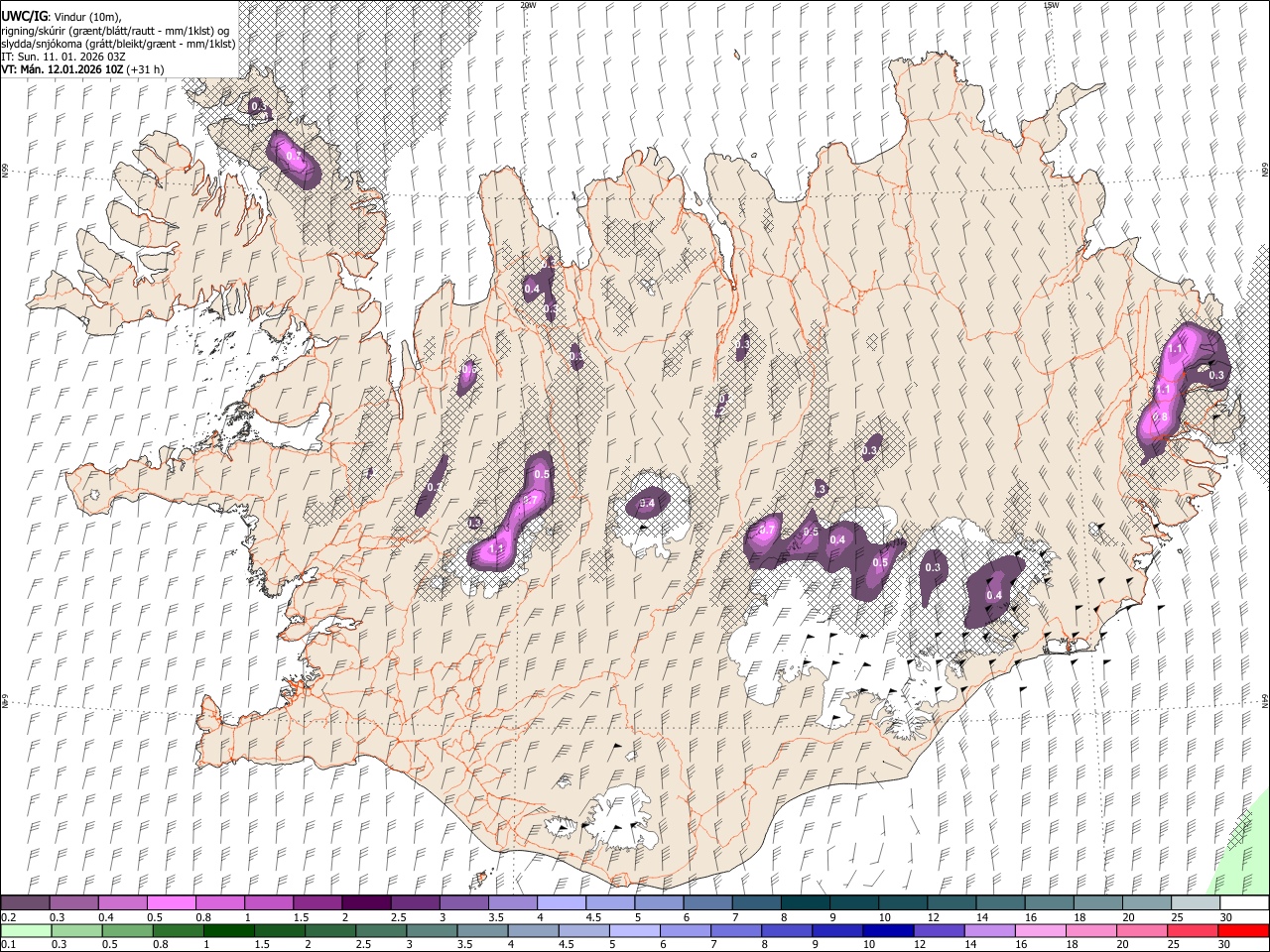This screenshot has width=1270, height=952.
Task: Pick the darkest green 1–1.5 rain legend swatch
Action: click(x=228, y=930)
